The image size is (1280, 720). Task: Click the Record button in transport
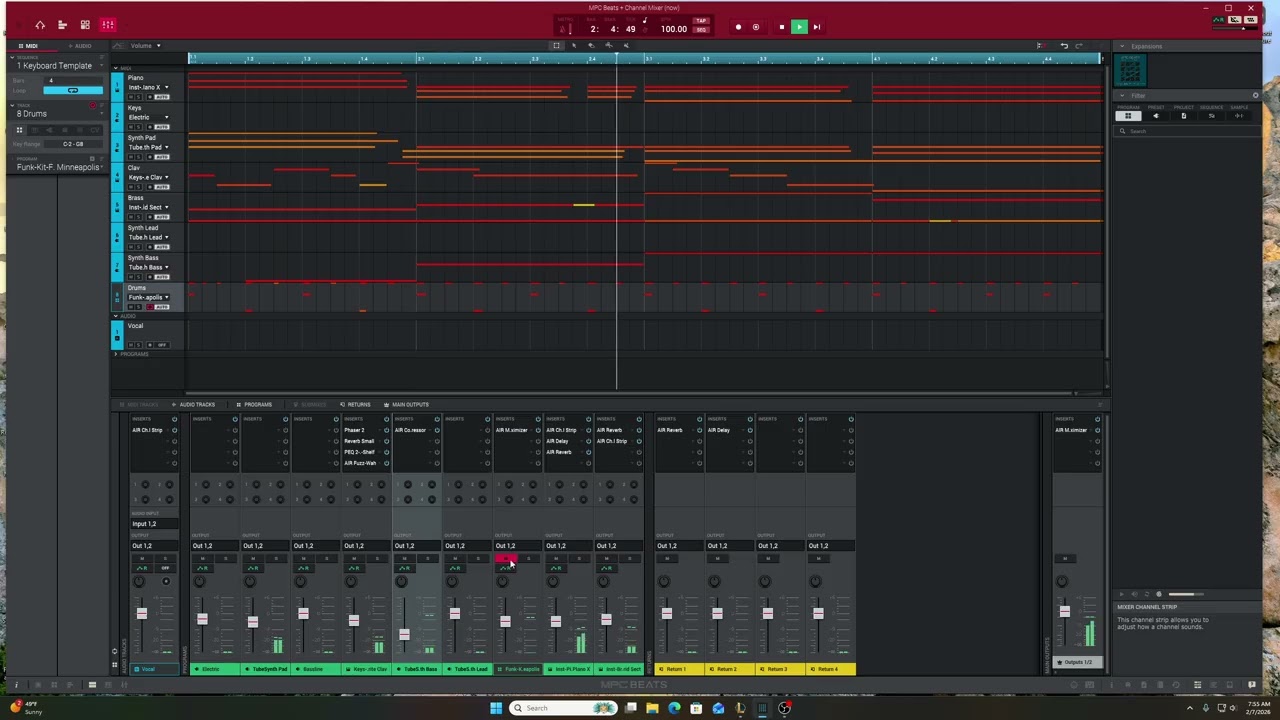(x=738, y=27)
